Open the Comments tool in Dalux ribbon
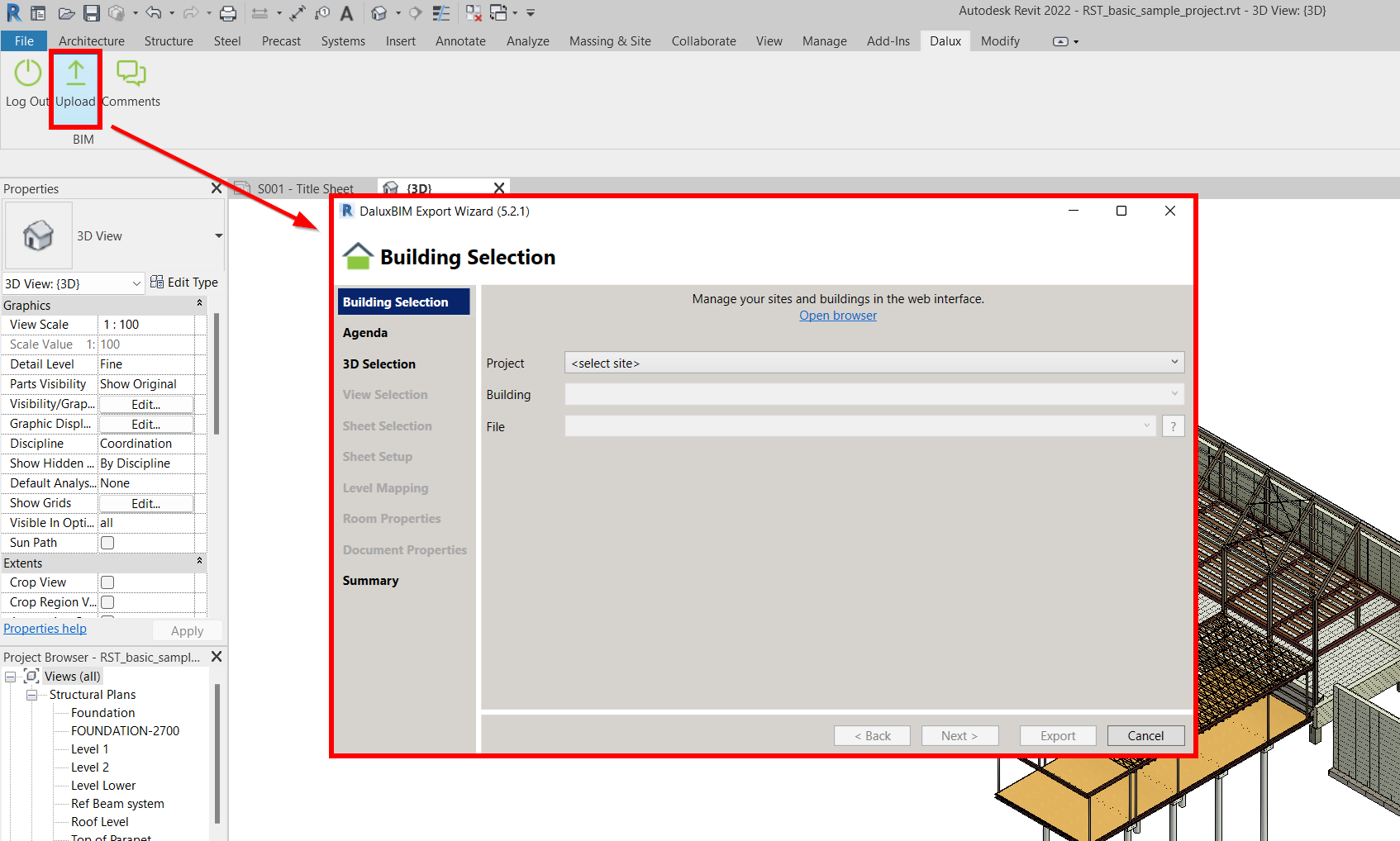The image size is (1400, 841). 130,74
